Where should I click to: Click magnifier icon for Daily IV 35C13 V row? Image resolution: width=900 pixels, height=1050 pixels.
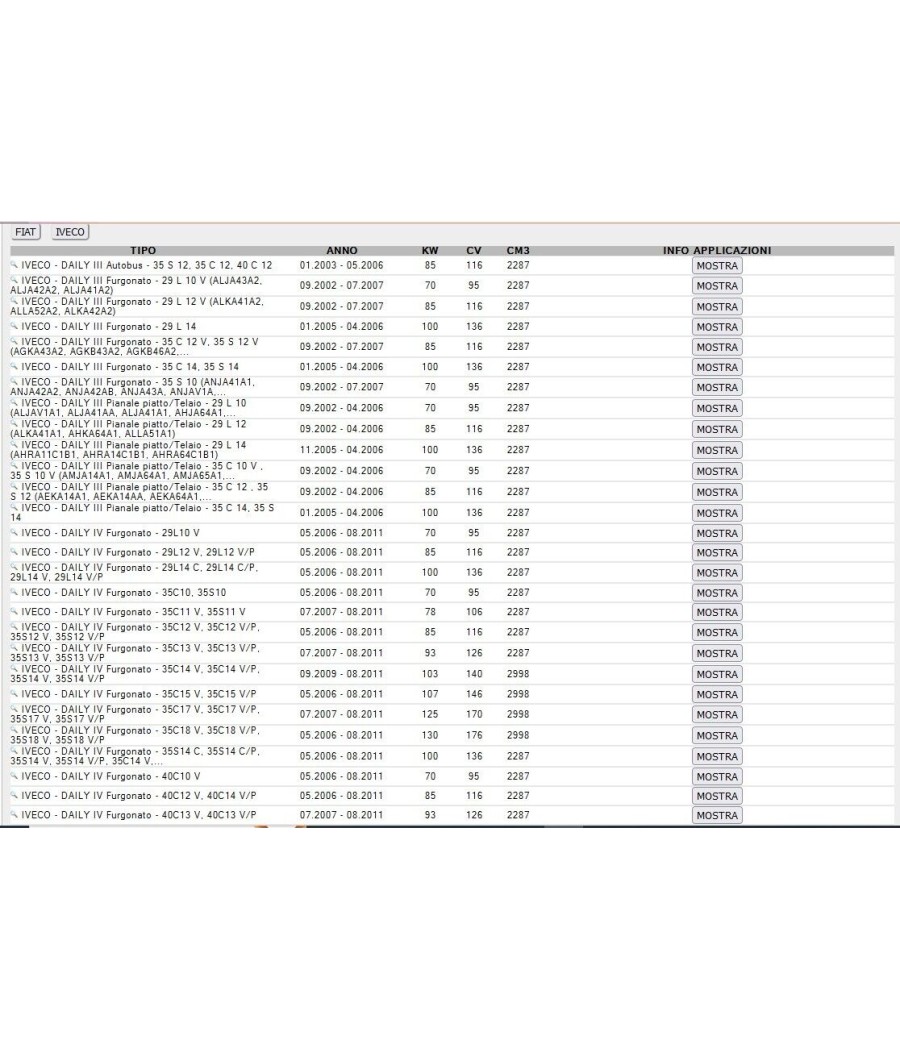[x=14, y=648]
